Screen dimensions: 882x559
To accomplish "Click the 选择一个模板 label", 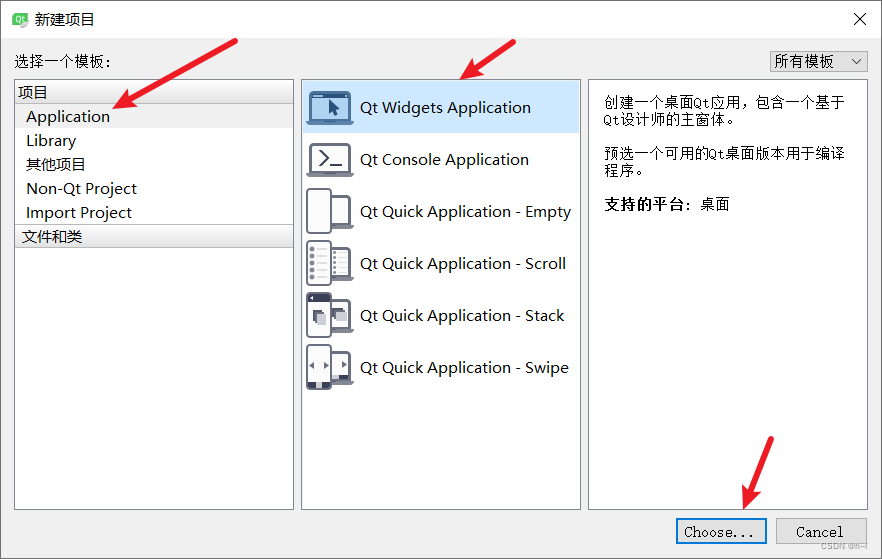I will 63,61.
